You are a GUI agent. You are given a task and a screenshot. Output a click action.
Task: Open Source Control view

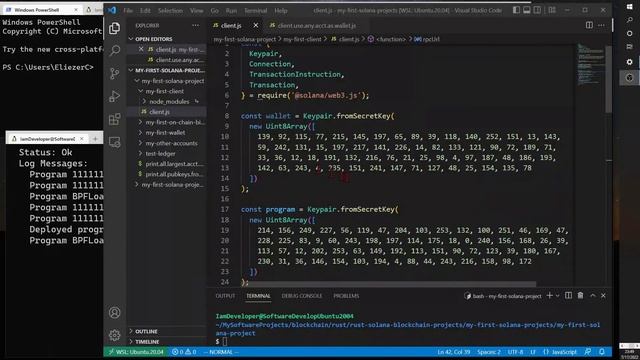[115, 73]
